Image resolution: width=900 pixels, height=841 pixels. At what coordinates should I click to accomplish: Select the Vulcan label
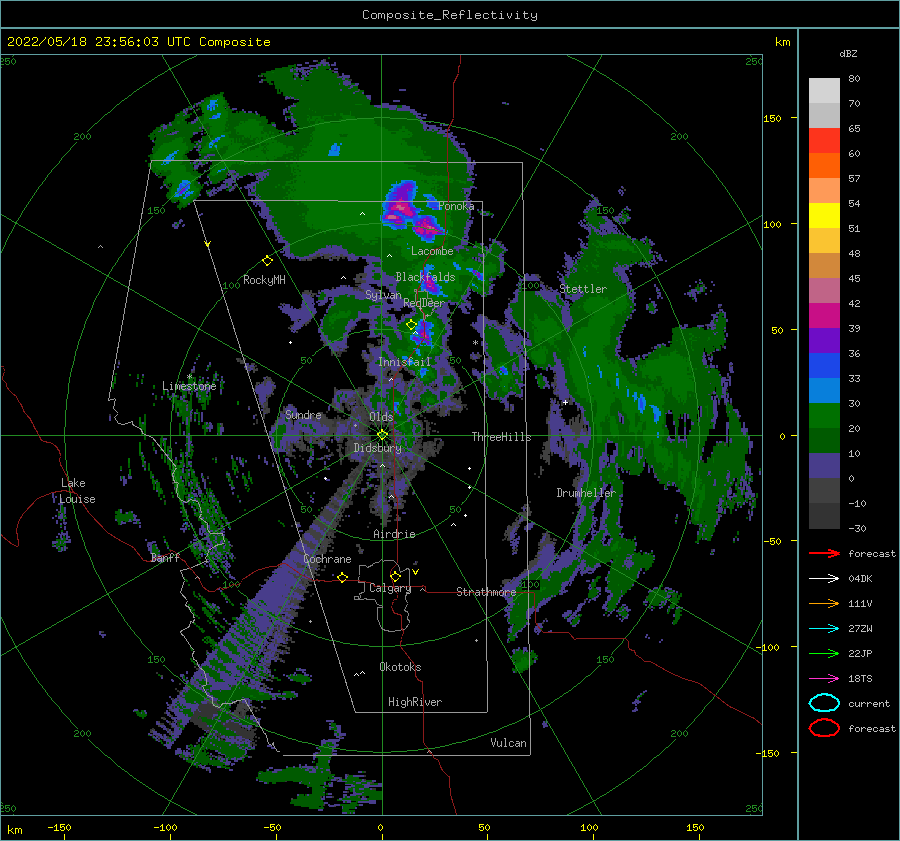(x=508, y=743)
